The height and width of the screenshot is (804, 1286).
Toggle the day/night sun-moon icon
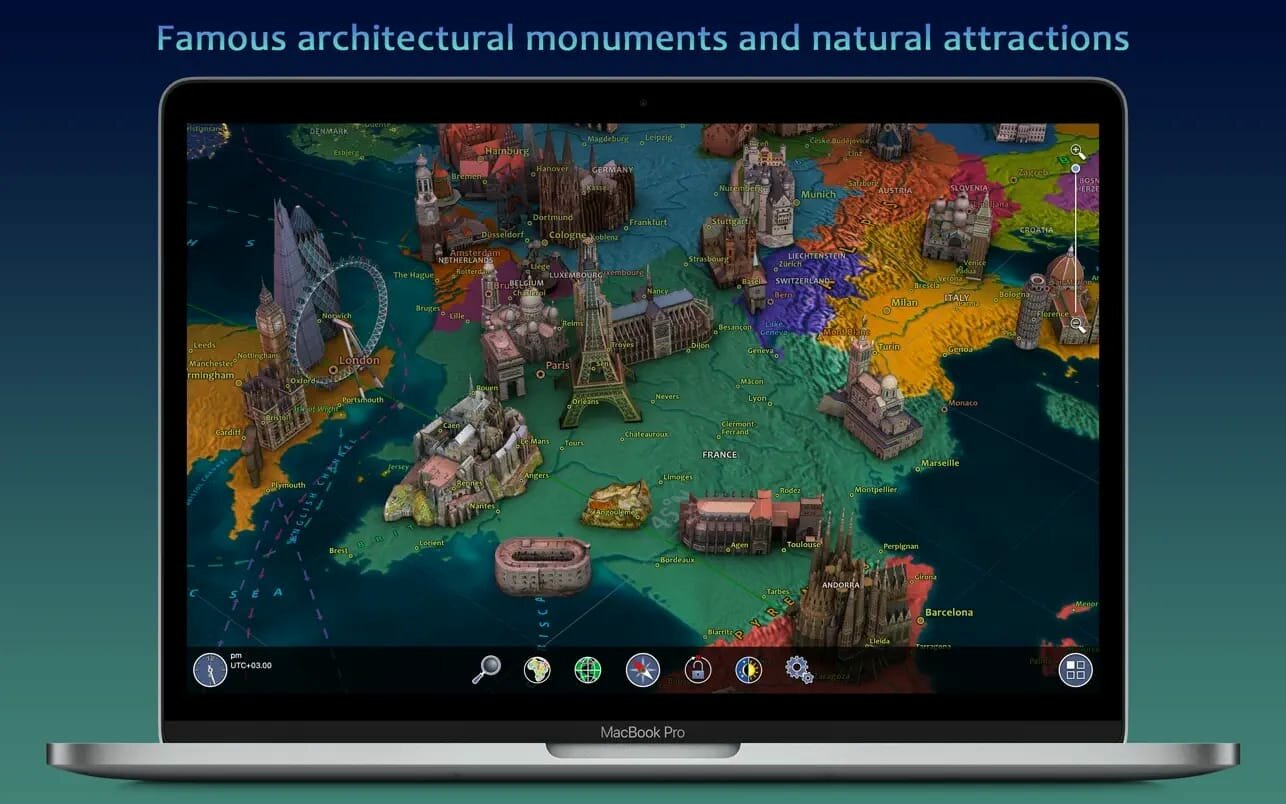pos(747,669)
